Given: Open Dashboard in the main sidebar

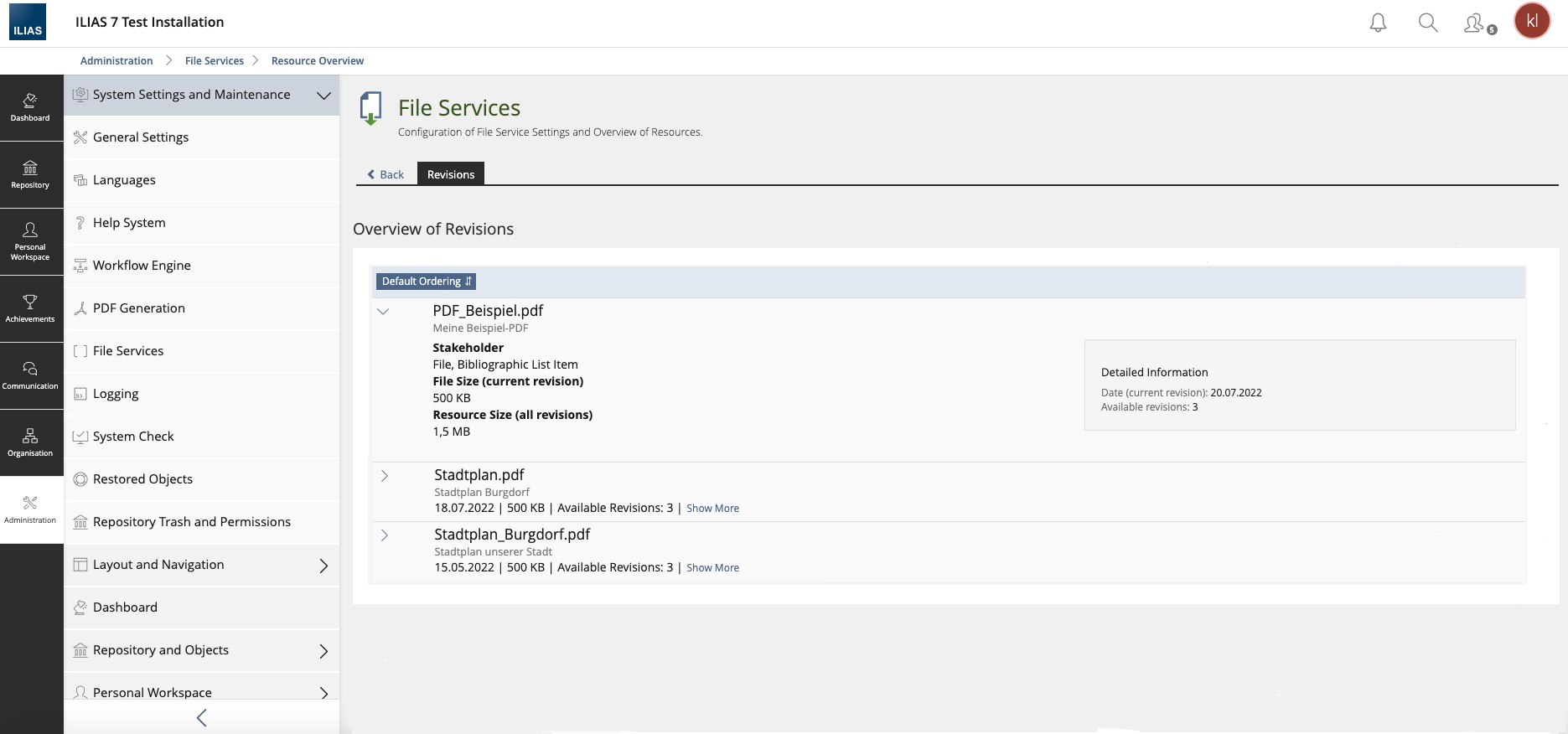Looking at the screenshot, I should 30,107.
